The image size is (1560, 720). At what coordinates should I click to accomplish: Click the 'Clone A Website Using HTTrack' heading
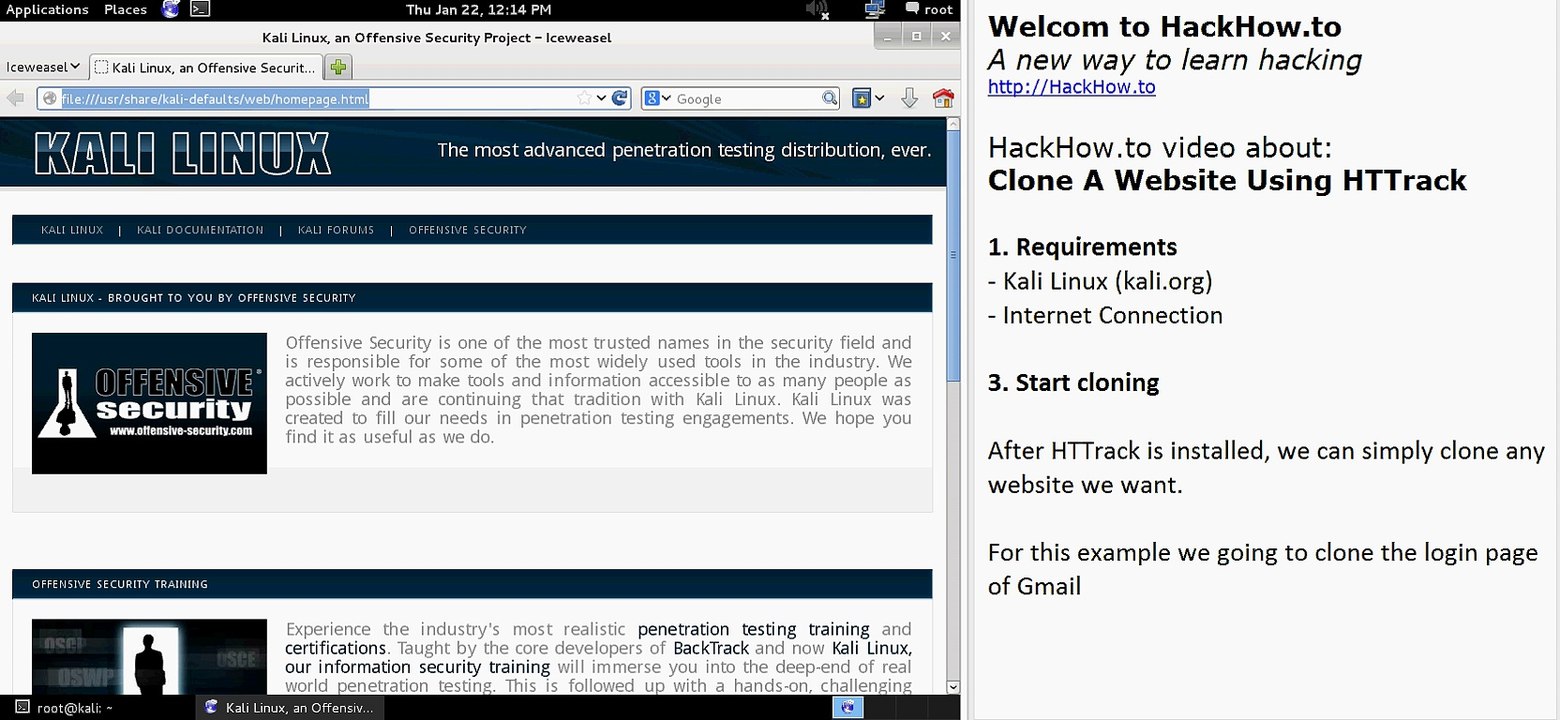coord(1227,181)
